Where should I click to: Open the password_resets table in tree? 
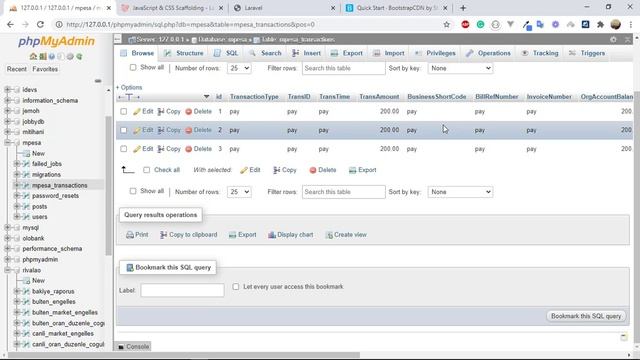tap(56, 196)
